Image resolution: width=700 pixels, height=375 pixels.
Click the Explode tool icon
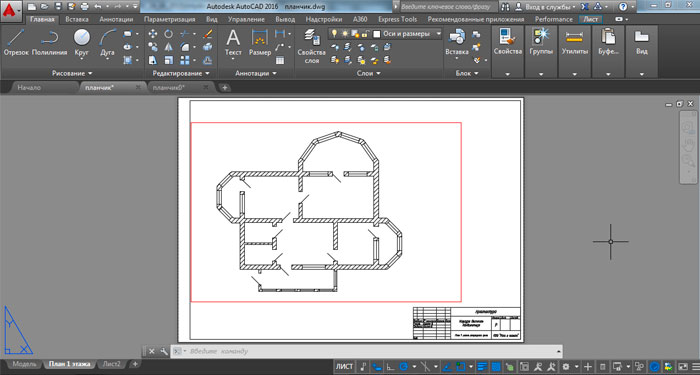click(208, 47)
